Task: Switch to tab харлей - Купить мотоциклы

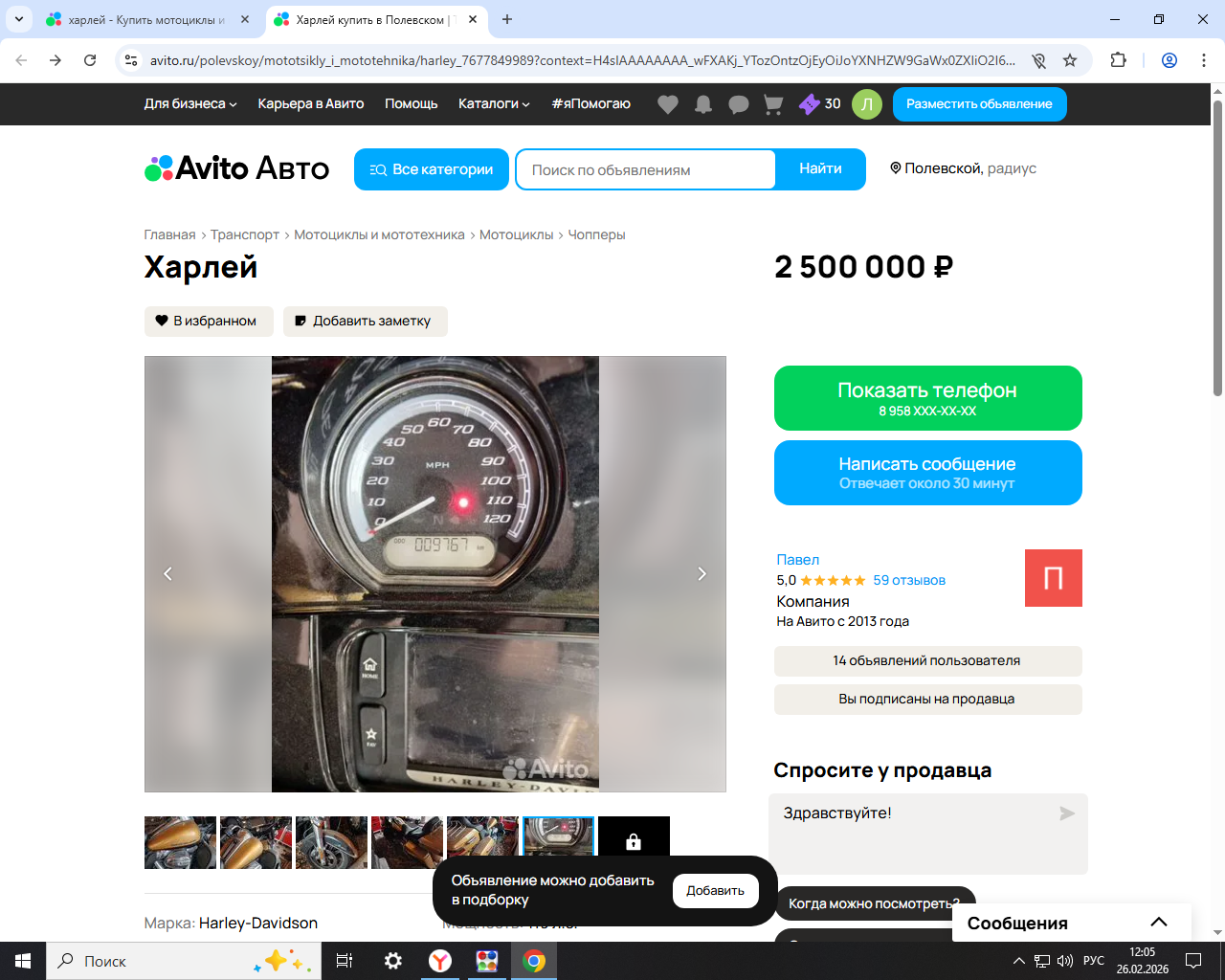Action: [146, 19]
